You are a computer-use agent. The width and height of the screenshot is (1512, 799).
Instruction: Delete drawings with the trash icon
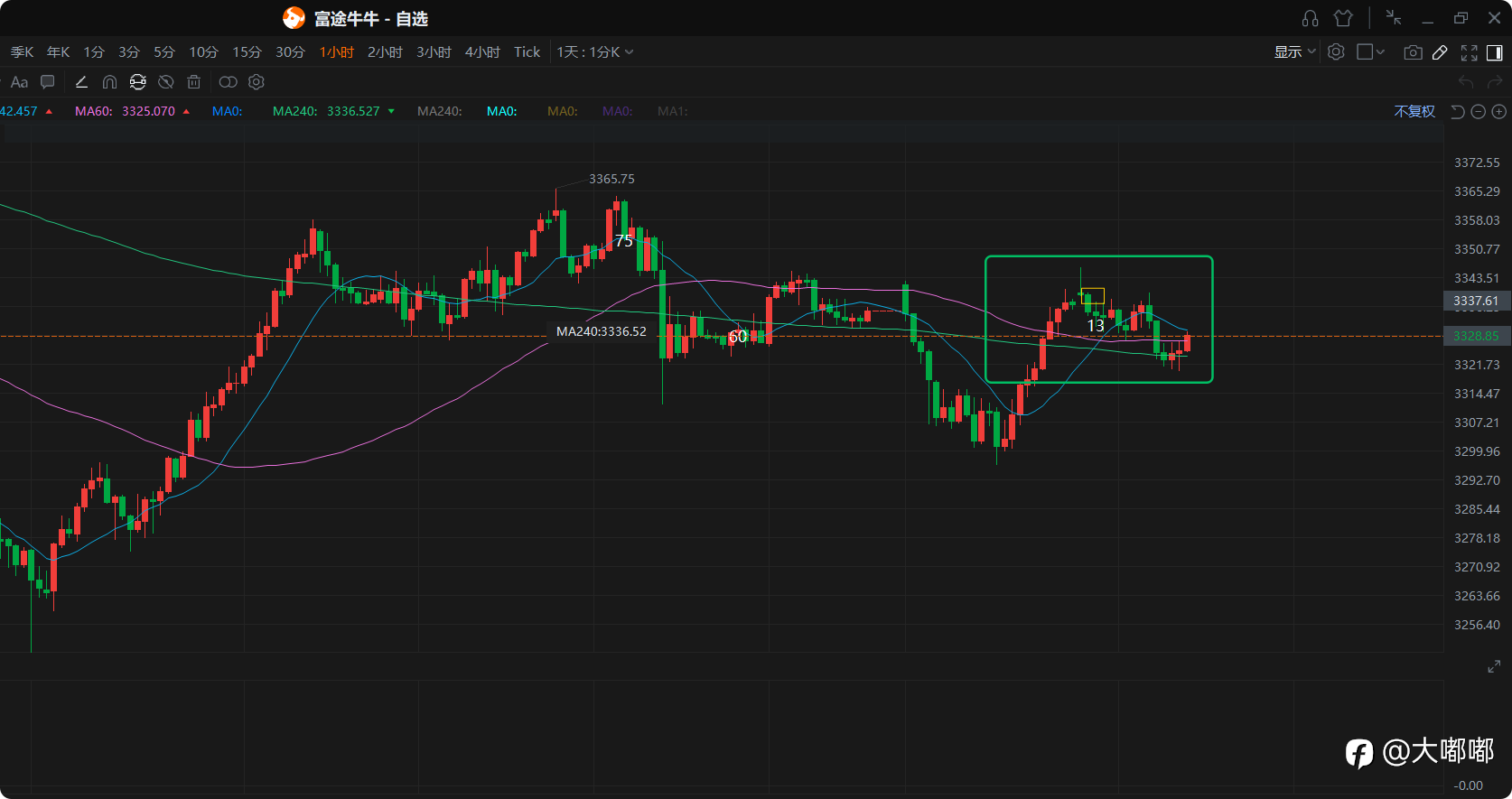pyautogui.click(x=193, y=82)
